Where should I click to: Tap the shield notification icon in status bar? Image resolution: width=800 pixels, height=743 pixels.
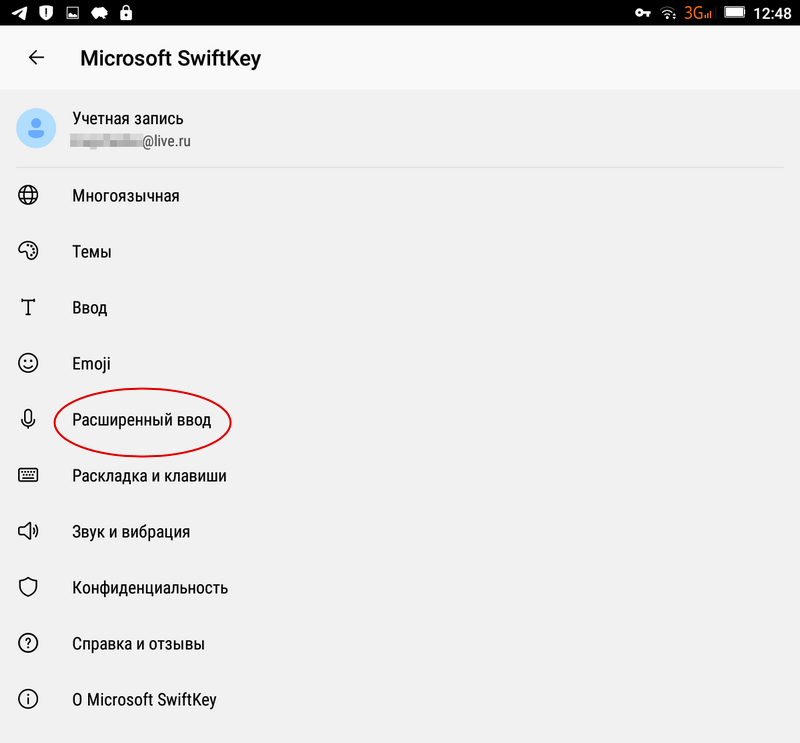coord(46,13)
